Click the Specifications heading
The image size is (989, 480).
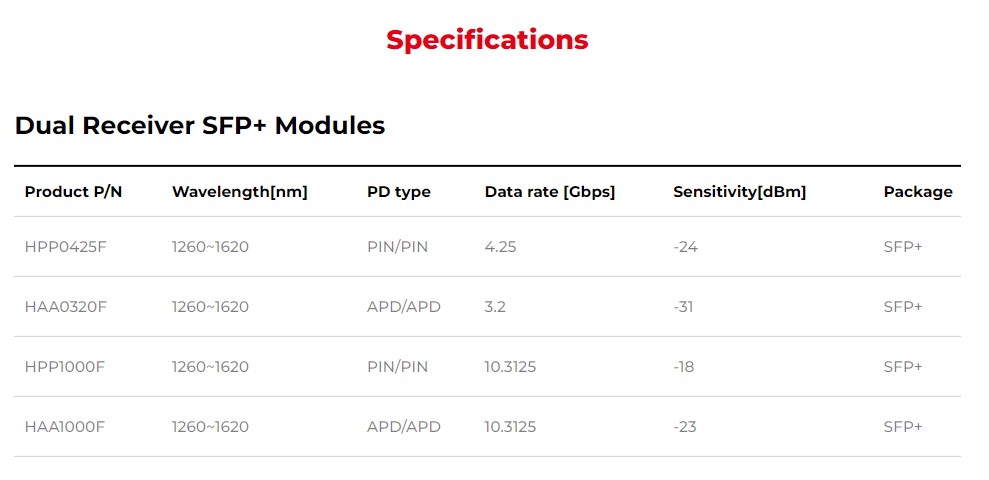click(x=487, y=40)
